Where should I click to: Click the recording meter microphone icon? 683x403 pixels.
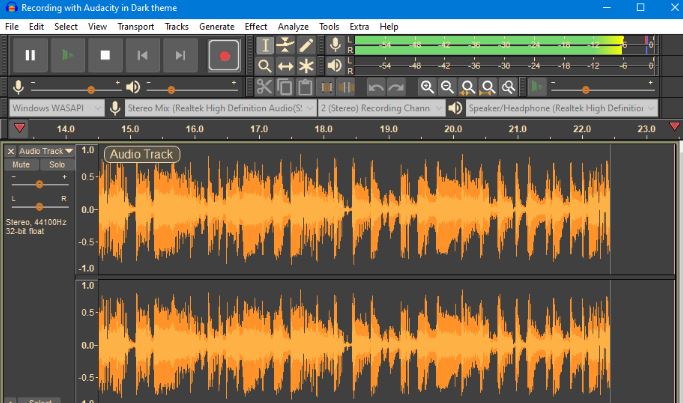335,45
